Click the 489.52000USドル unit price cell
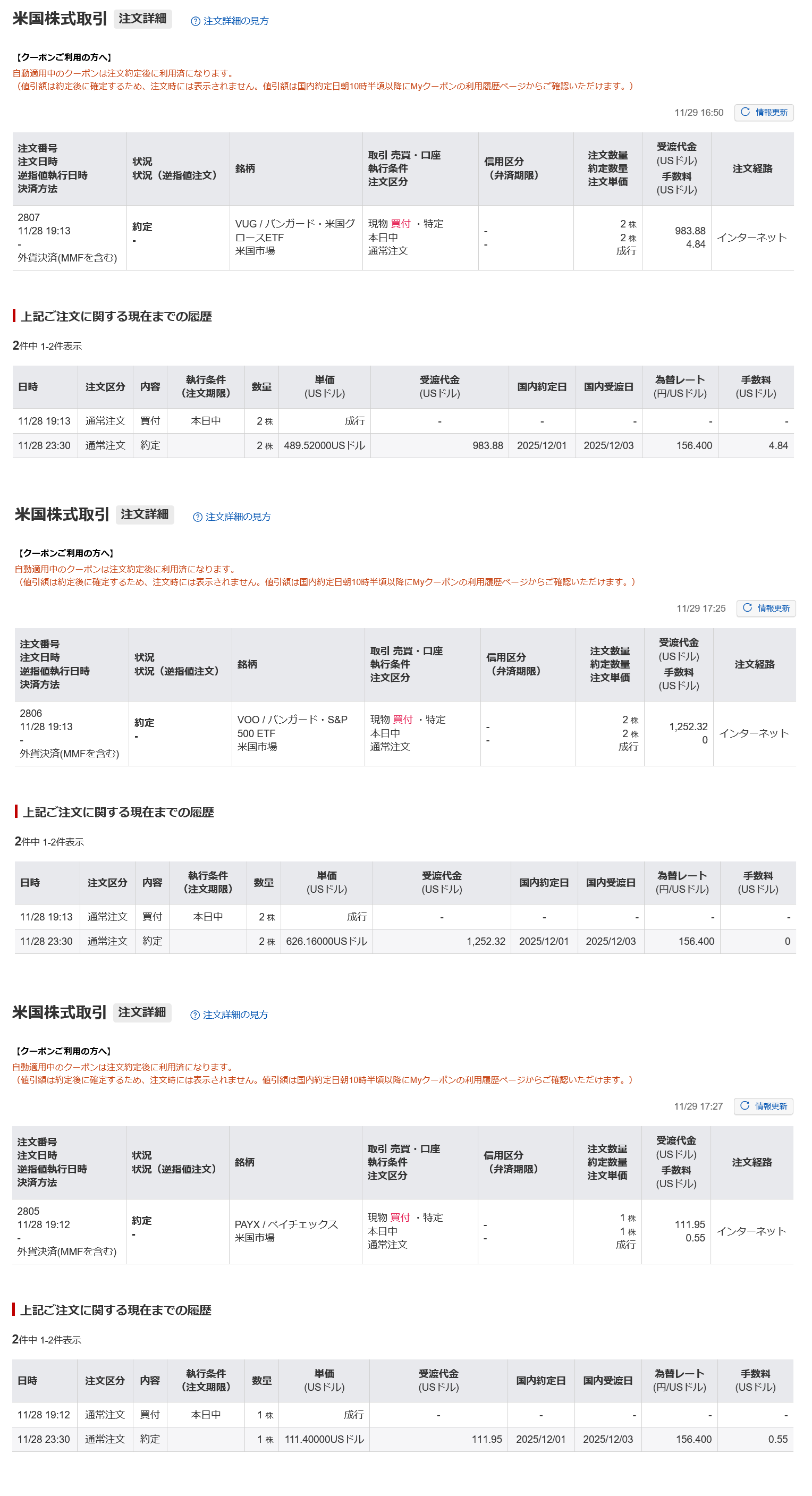The image size is (812, 1496). click(324, 446)
